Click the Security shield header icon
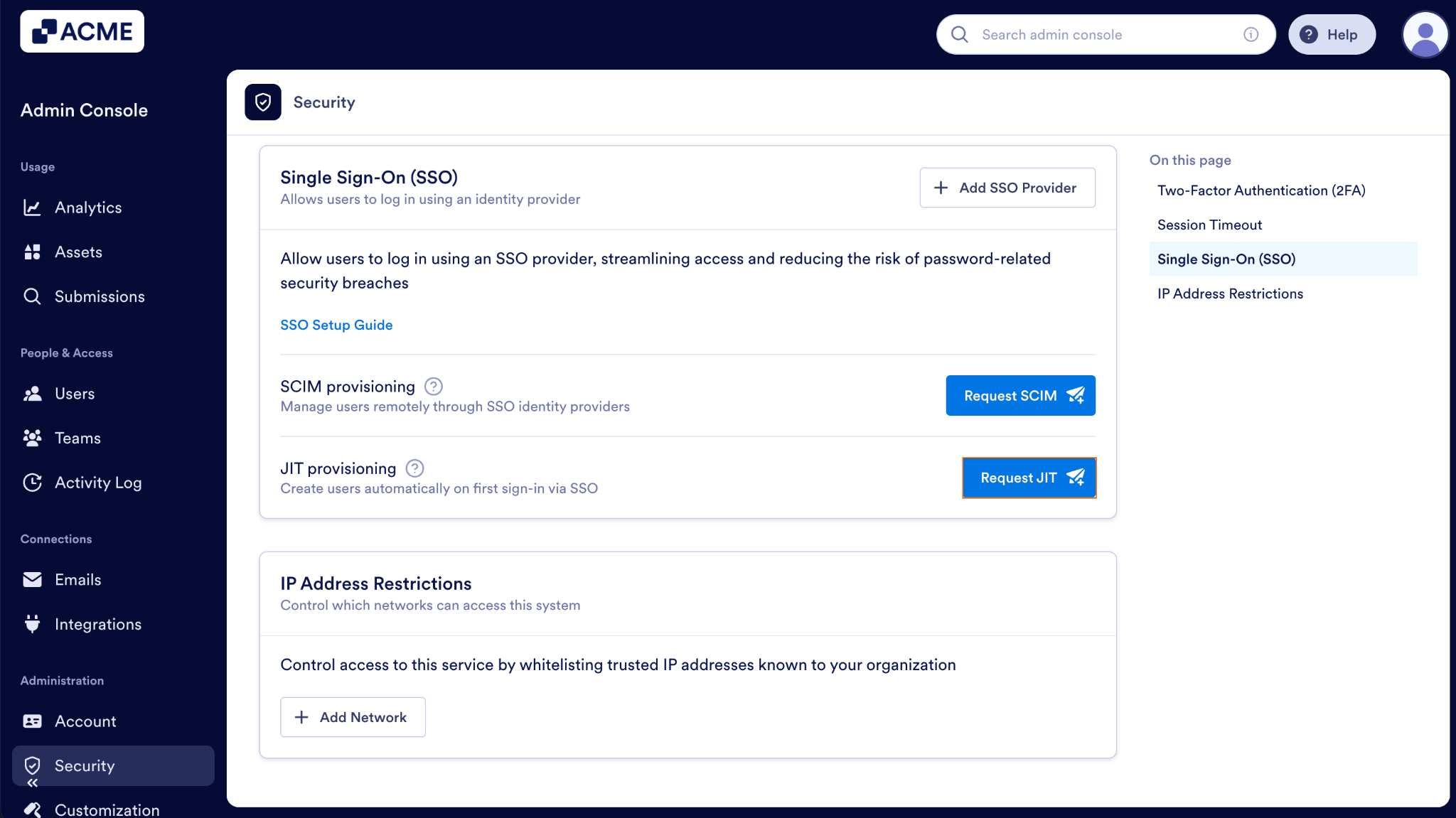Viewport: 1456px width, 818px height. [x=263, y=102]
